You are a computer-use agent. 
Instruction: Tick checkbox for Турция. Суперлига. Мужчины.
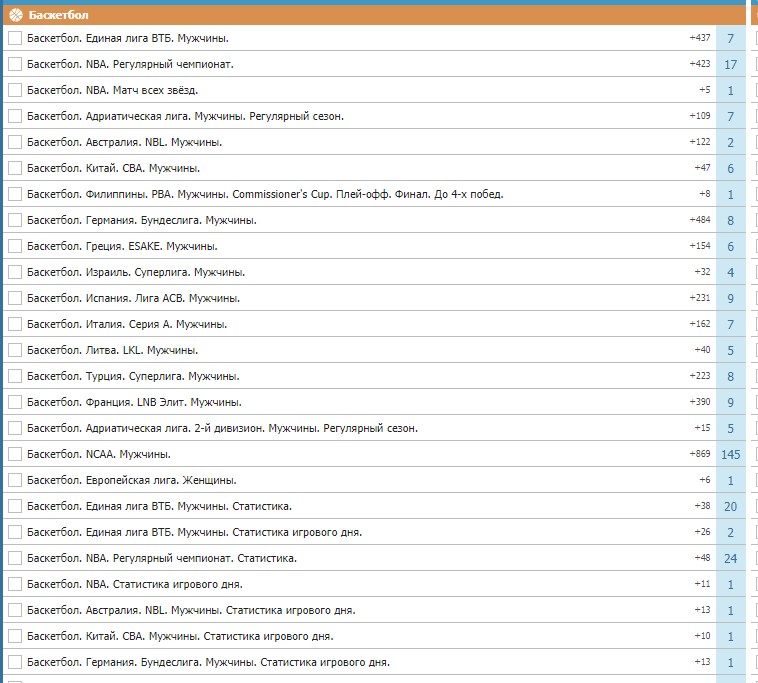click(15, 376)
